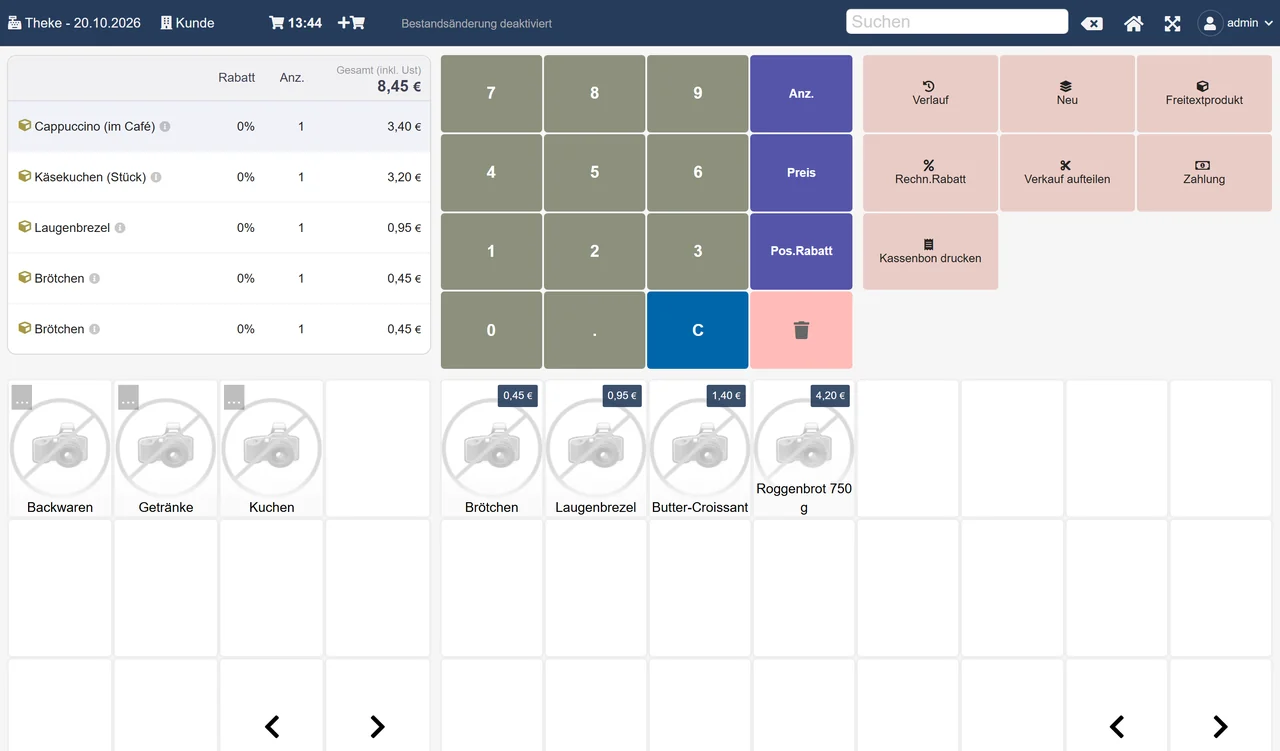
Task: Toggle fullscreen mode icon
Action: point(1172,23)
